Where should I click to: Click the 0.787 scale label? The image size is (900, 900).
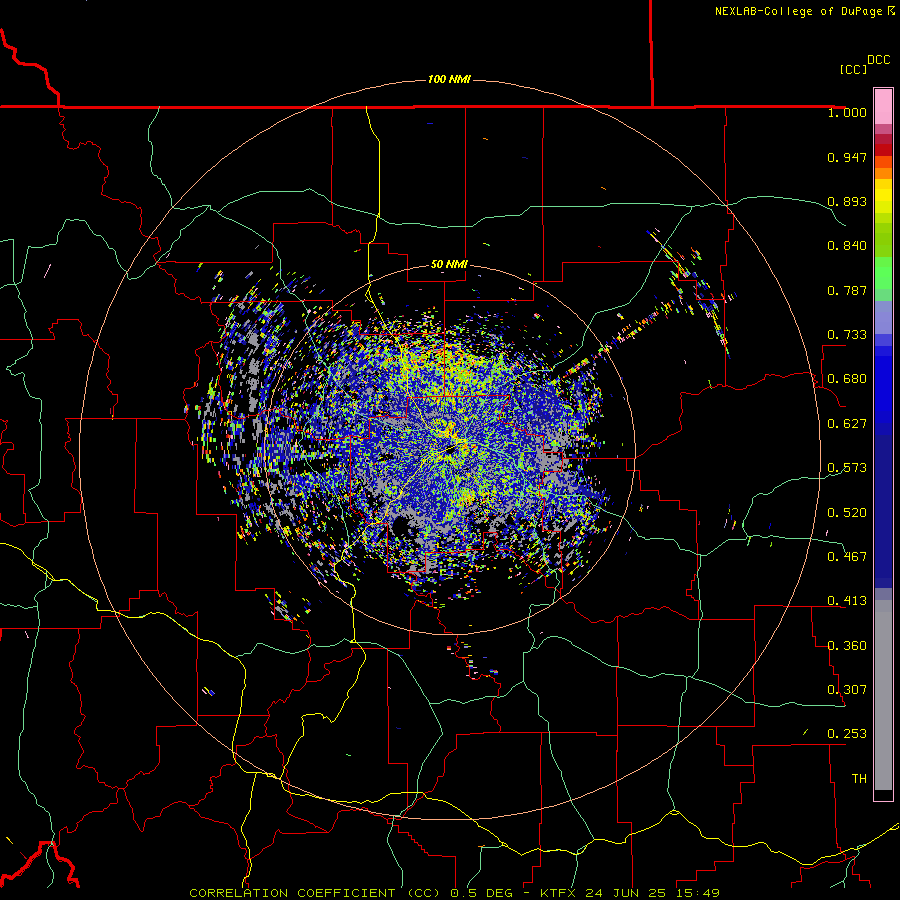[847, 290]
